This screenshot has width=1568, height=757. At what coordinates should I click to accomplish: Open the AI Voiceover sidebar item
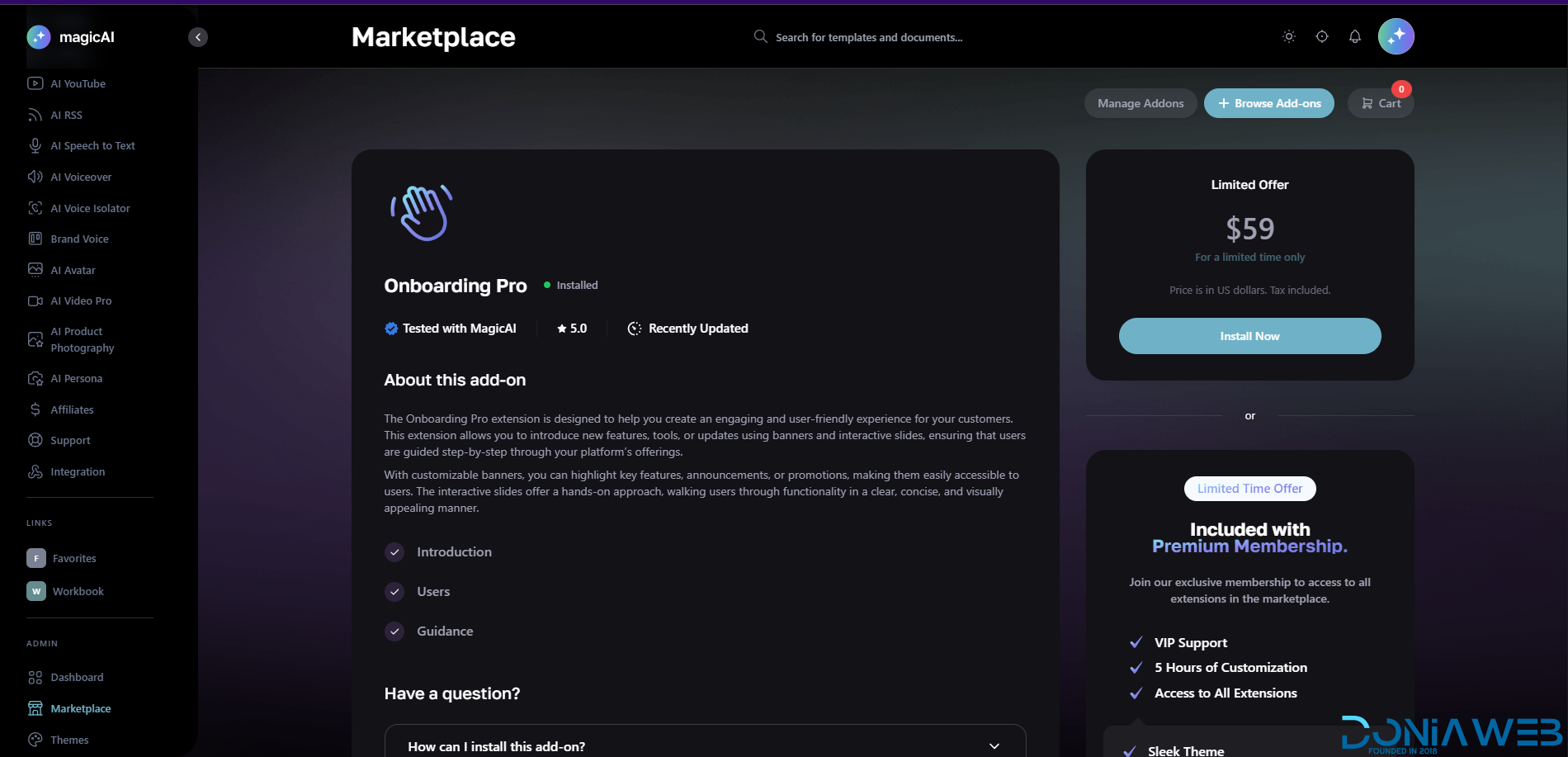81,177
